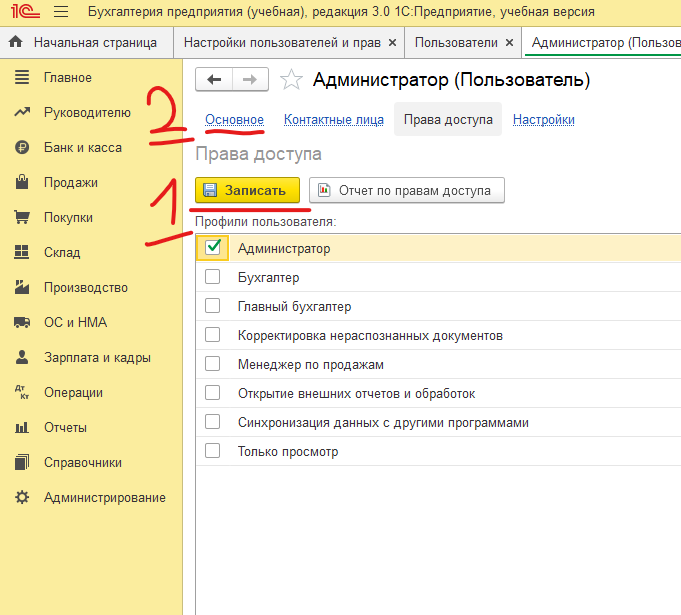
Task: Click the Банк и касса ruble icon
Action: pos(22,147)
